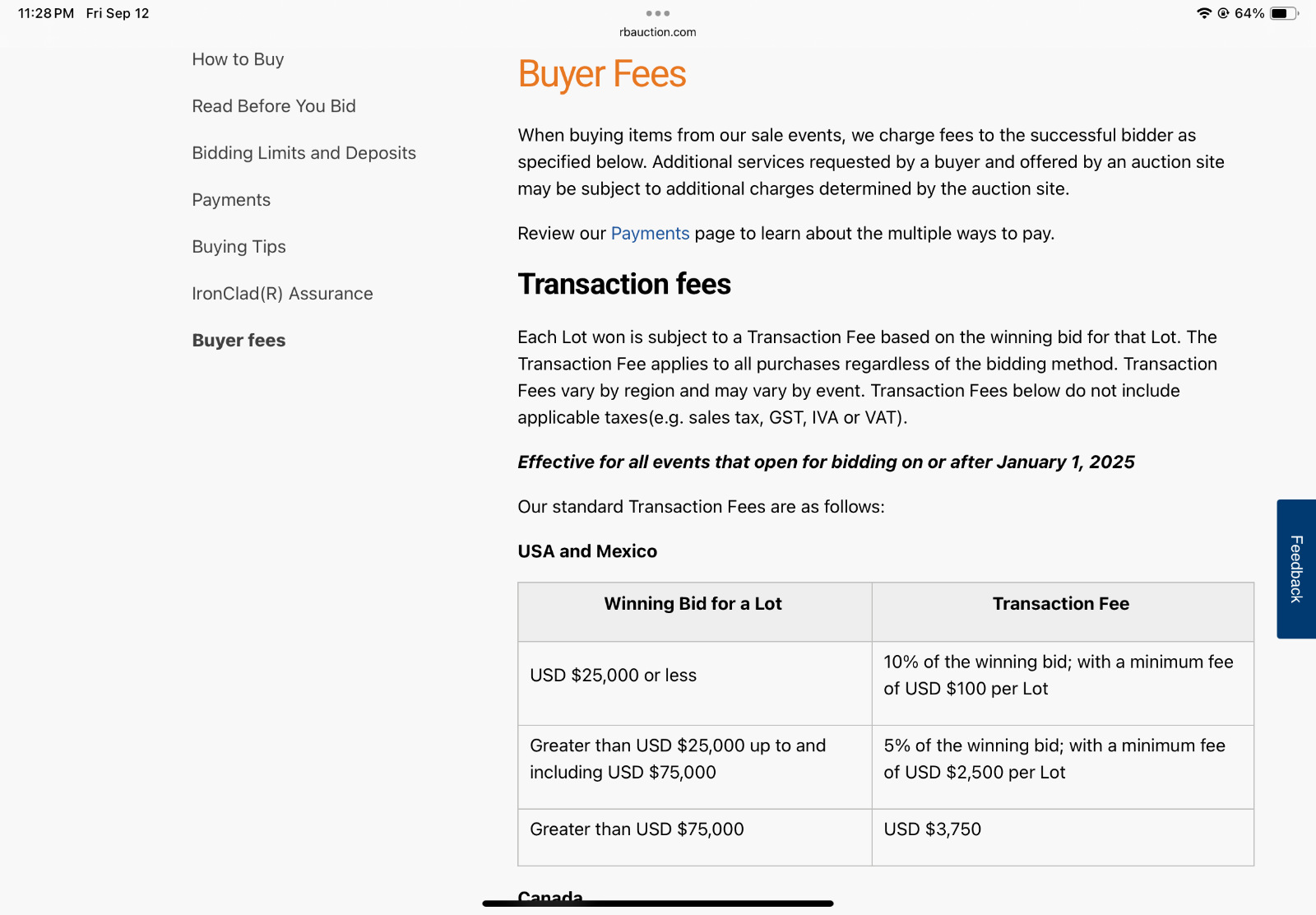Screen dimensions: 1316x915
Task: Go to Read Before You Bid
Action: pyautogui.click(x=274, y=106)
